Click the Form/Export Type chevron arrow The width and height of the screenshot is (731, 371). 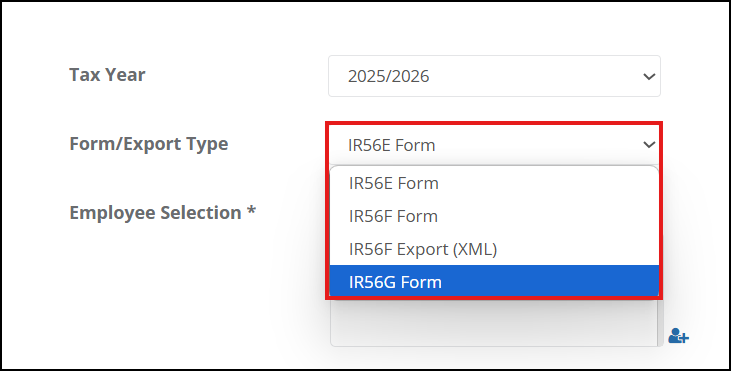click(x=649, y=145)
